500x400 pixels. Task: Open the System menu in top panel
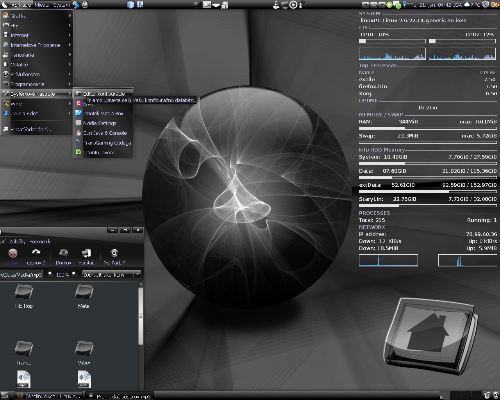tap(61, 5)
